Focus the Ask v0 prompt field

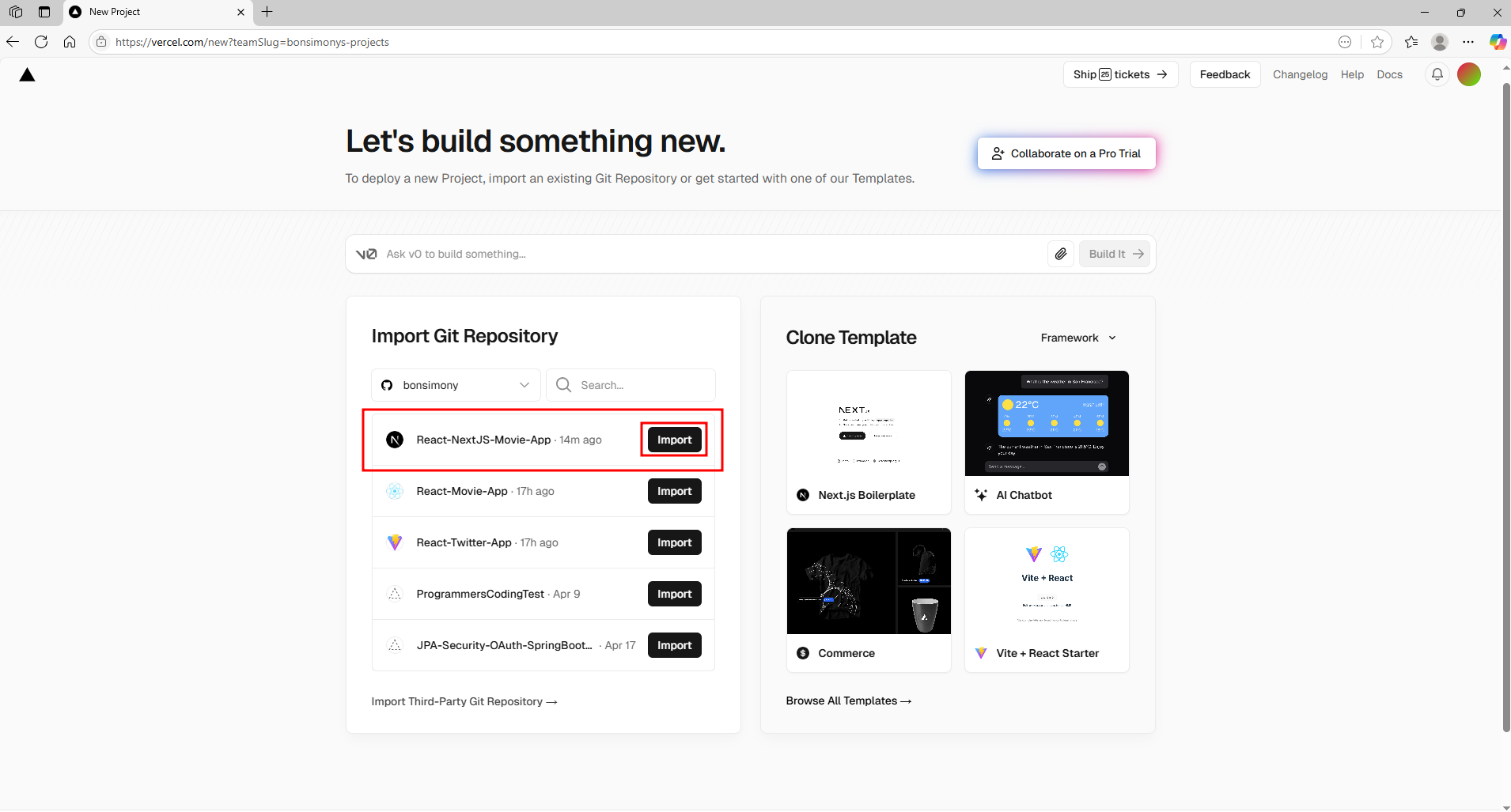[x=712, y=254]
